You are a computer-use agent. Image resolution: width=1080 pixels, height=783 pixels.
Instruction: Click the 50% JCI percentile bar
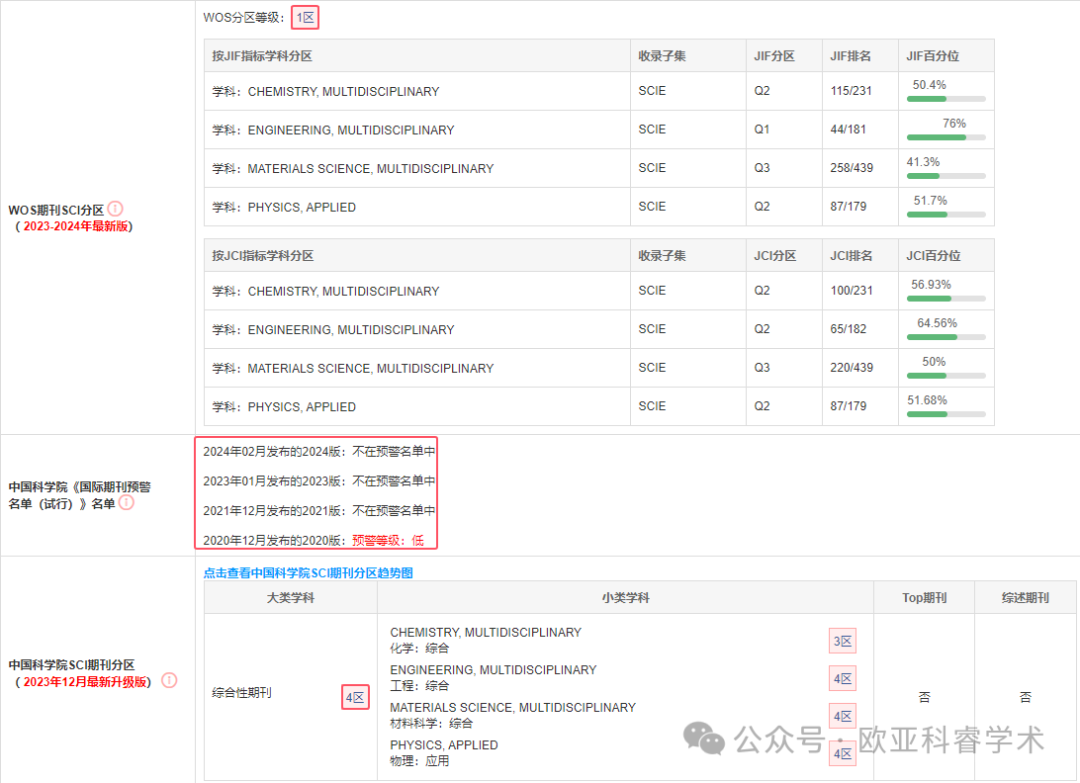pos(946,375)
